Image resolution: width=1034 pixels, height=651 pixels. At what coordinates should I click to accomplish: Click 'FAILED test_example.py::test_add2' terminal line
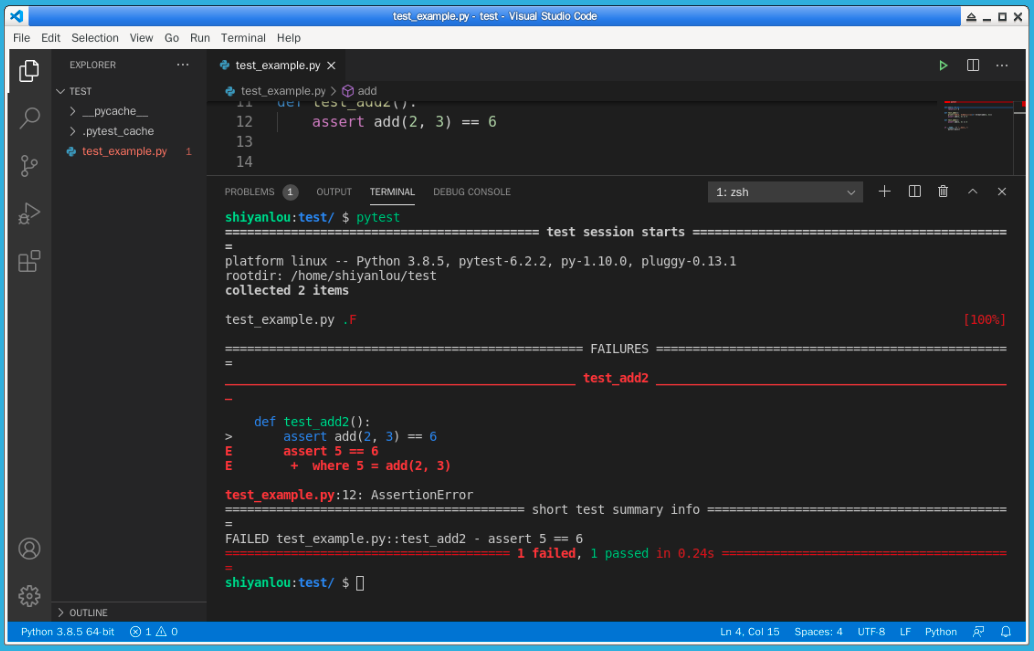click(x=404, y=539)
